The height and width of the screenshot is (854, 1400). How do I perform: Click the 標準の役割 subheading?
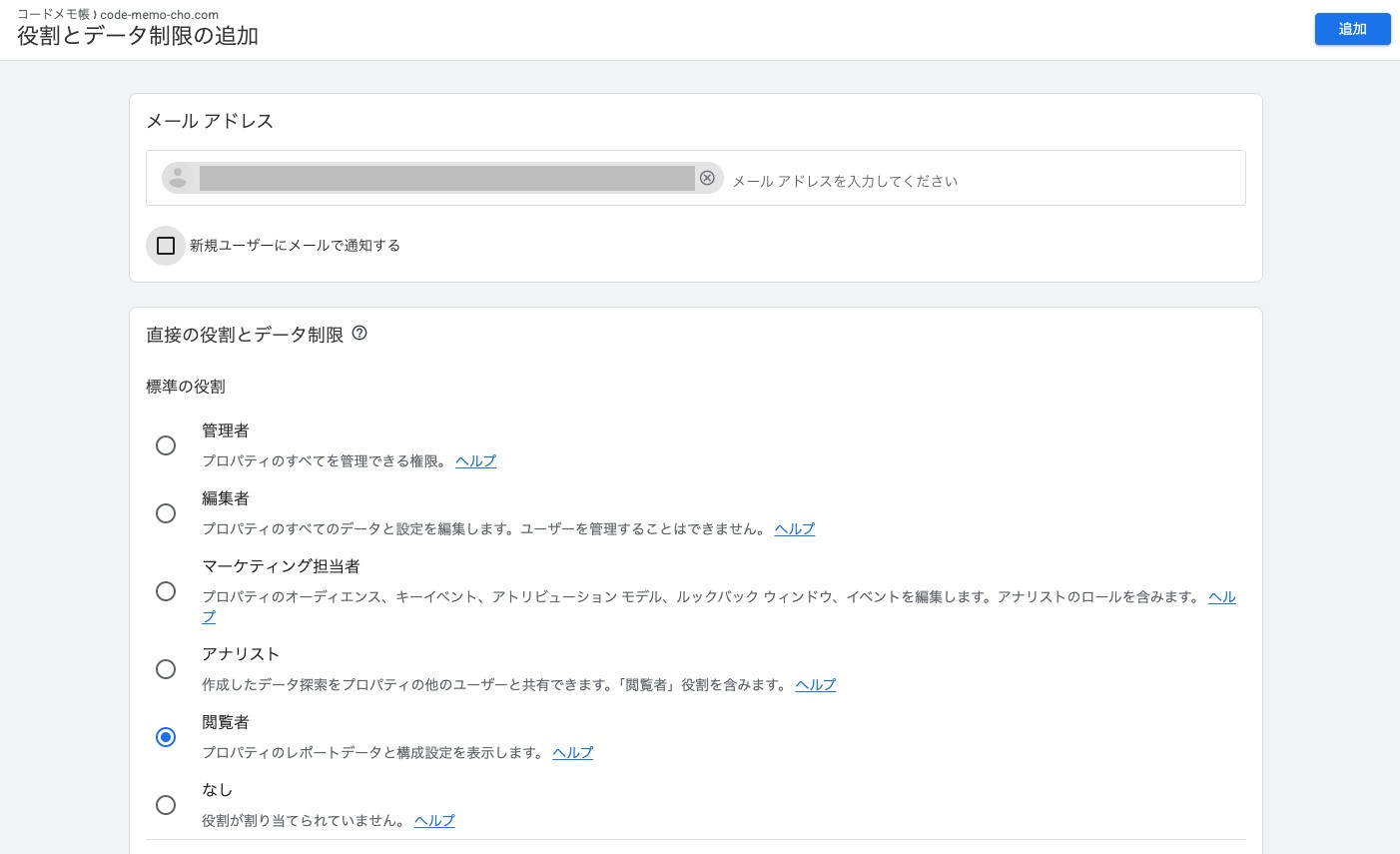(186, 387)
